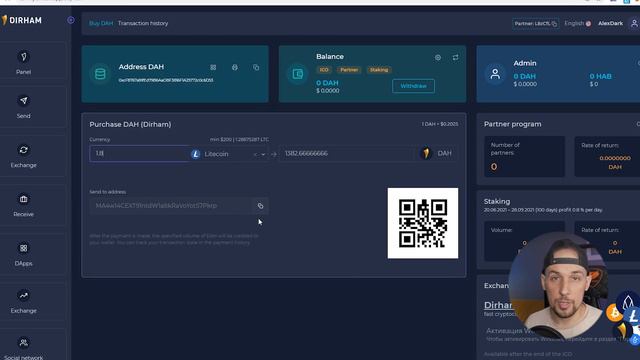Open the AlexDark account menu
Viewport: 640px width, 360px height.
tap(610, 23)
